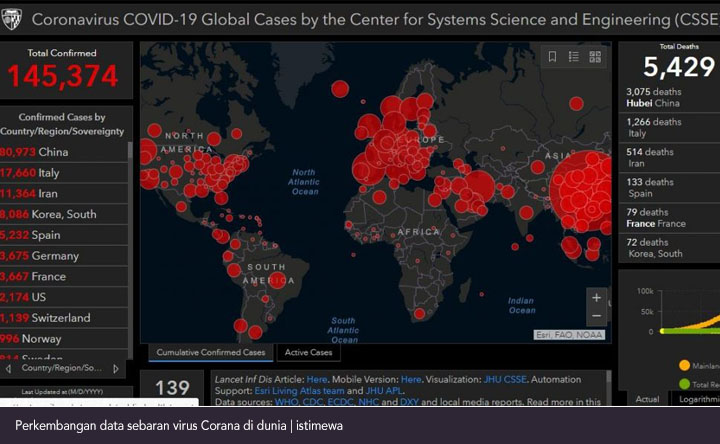
Task: Show the map legend list icon
Action: pyautogui.click(x=573, y=57)
